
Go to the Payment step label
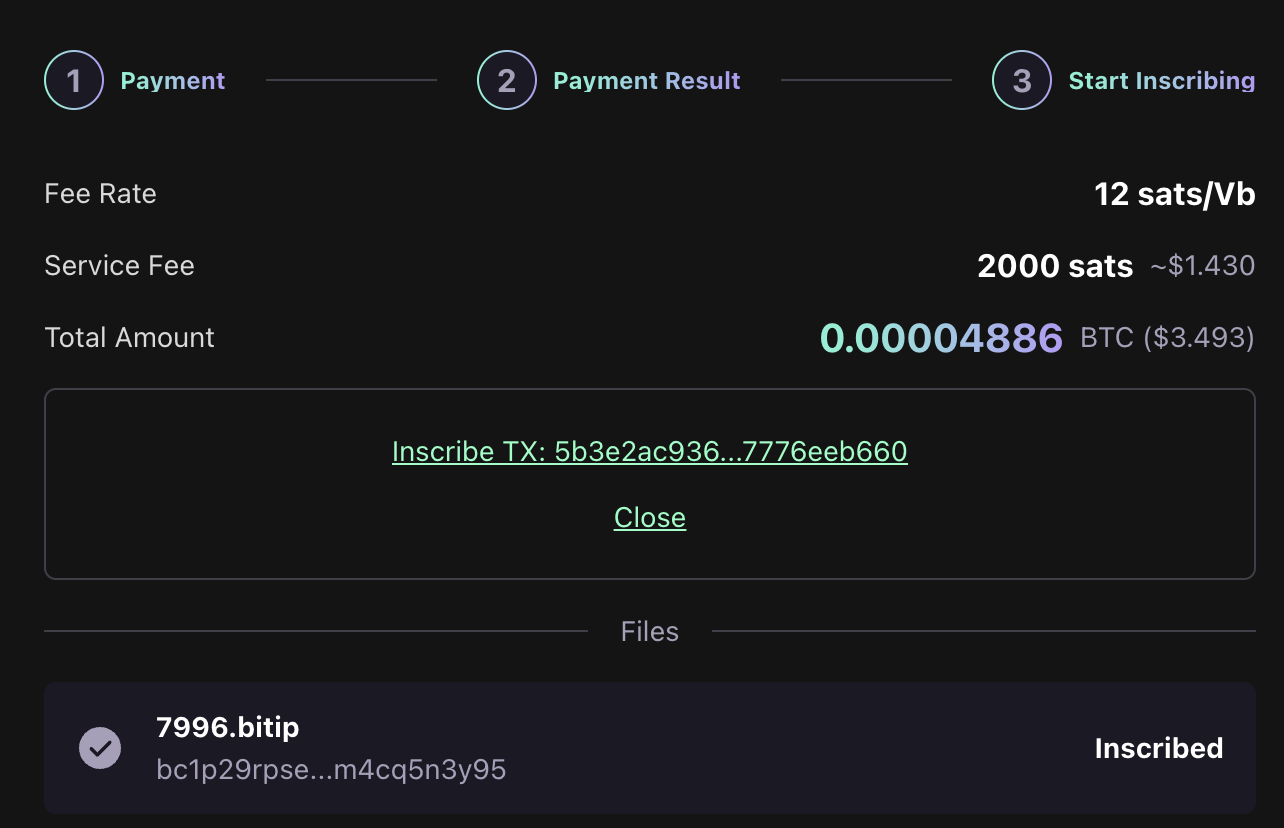coord(173,81)
